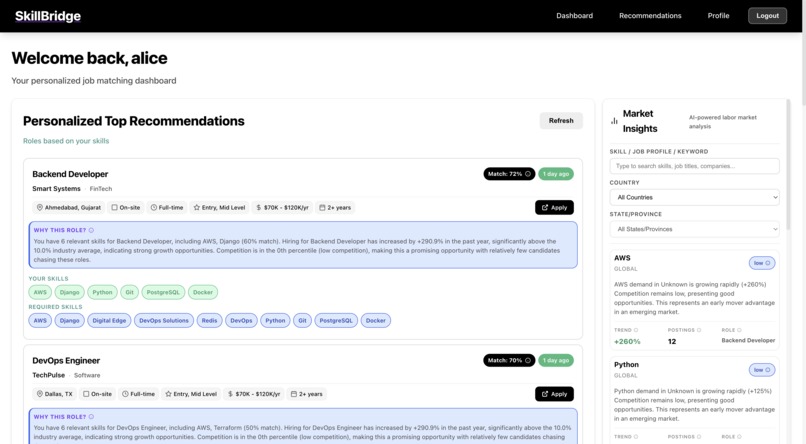The height and width of the screenshot is (444, 806).
Task: Click the Backend Developer role in AWS card
Action: (748, 340)
